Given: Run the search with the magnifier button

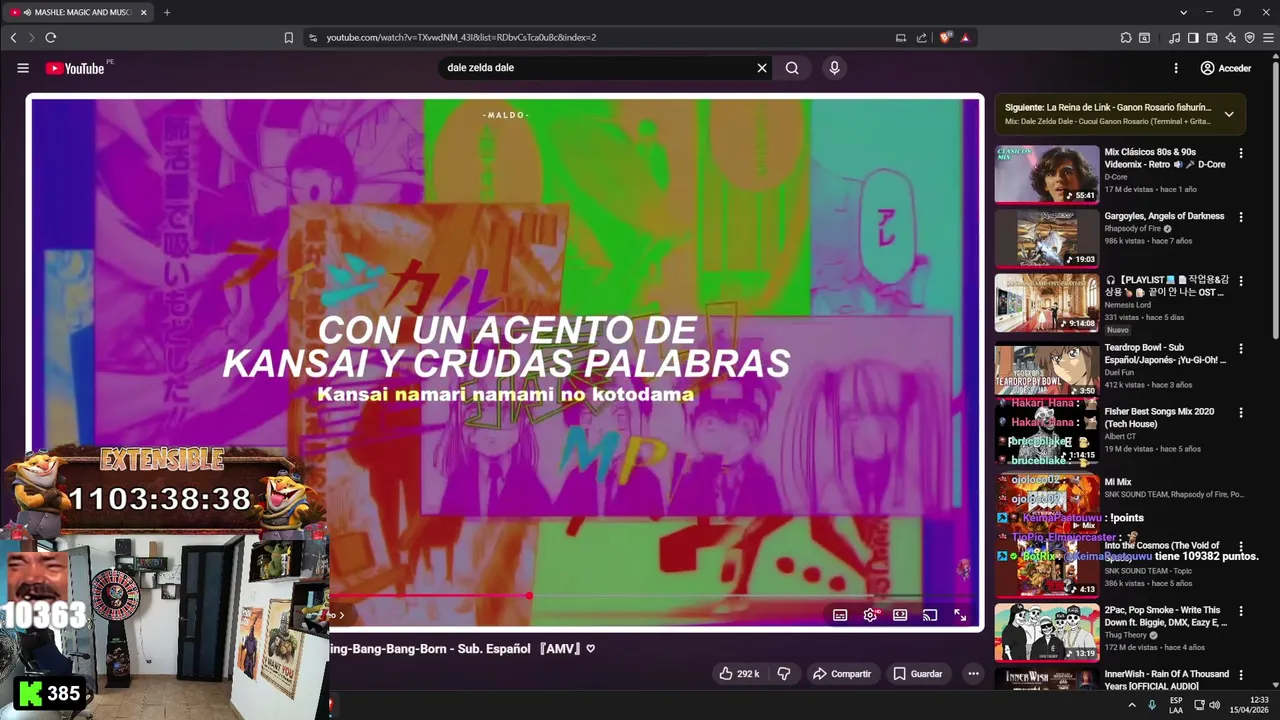Looking at the screenshot, I should coord(792,68).
